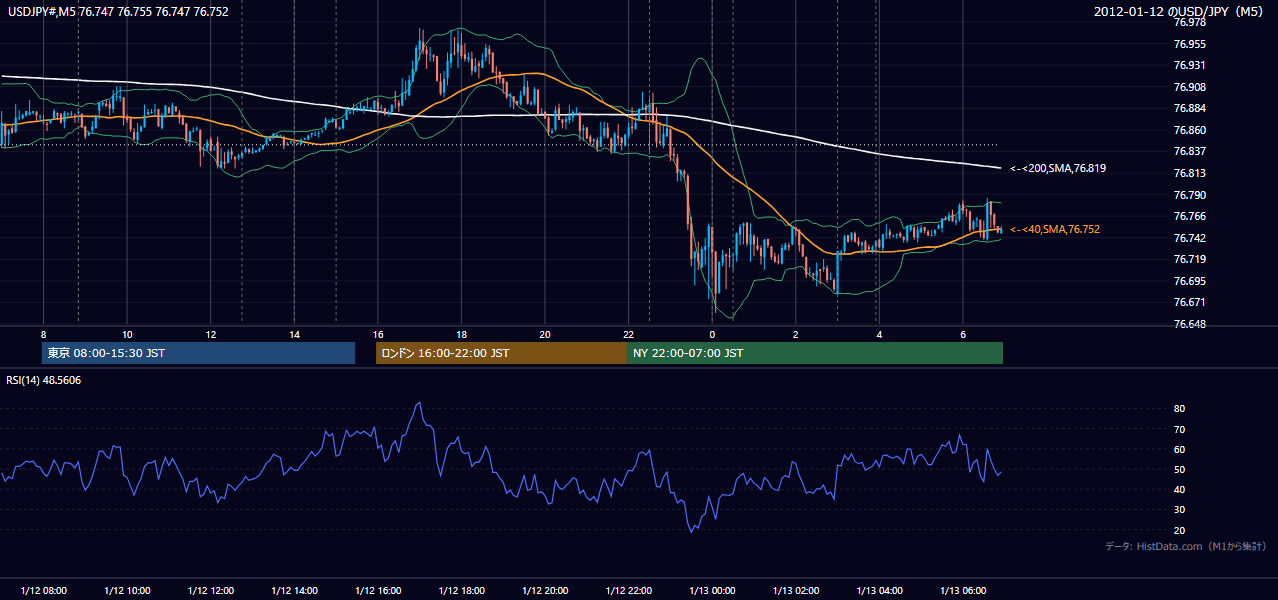Click the 76.908 price axis label
Viewport: 1278px width, 600px height.
pos(1189,87)
